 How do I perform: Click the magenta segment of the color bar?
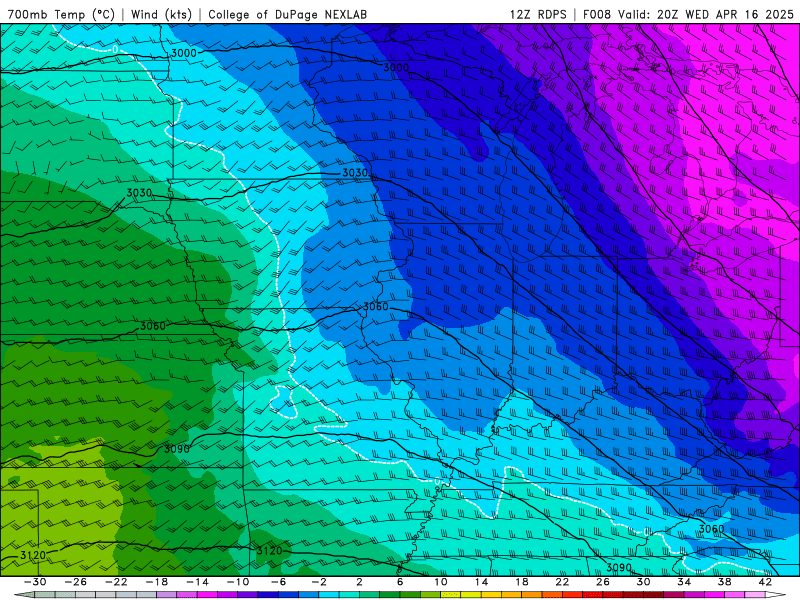[207, 595]
